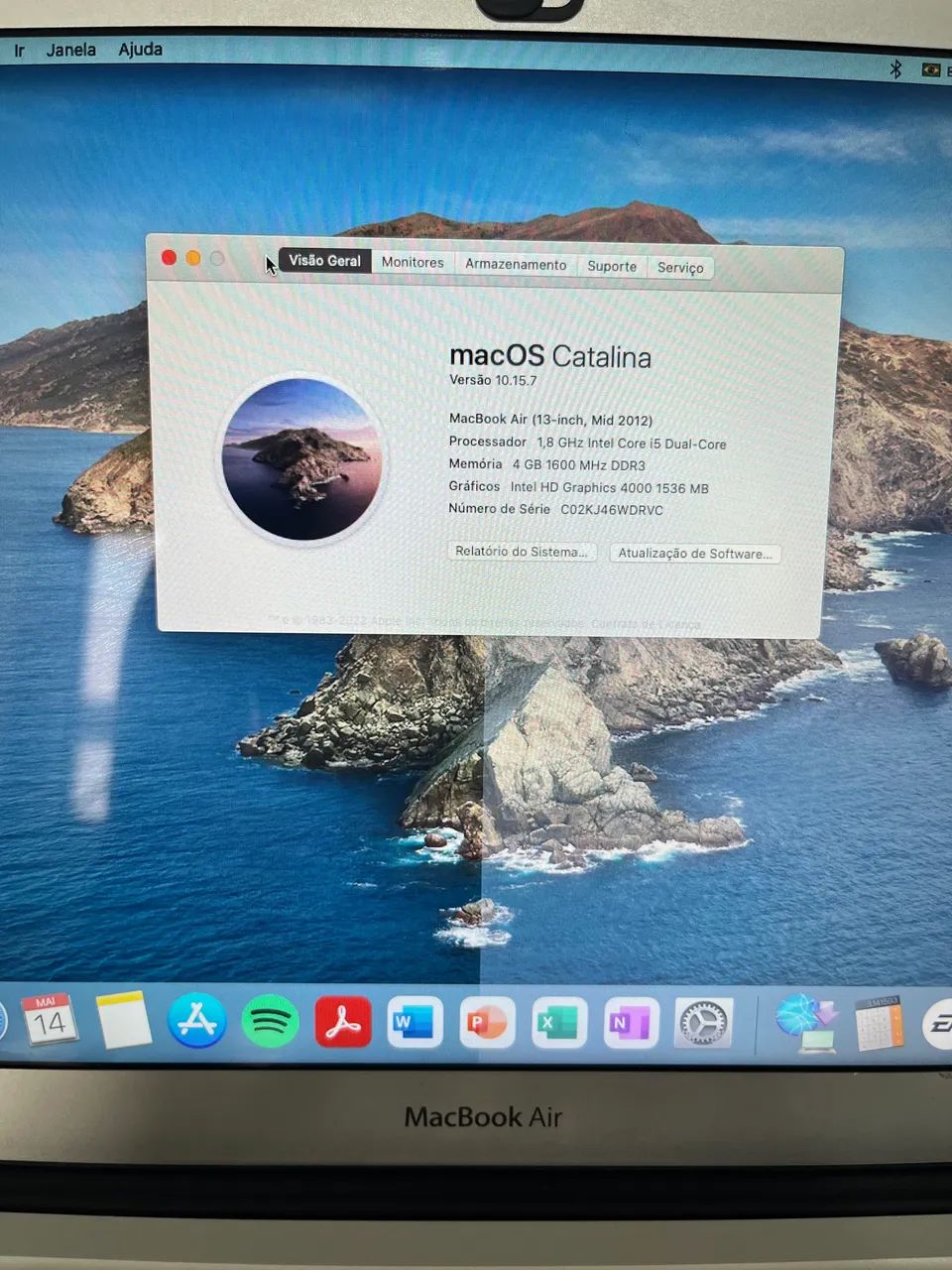
Task: Open Microsoft OneNote from the Dock
Action: point(631,1023)
